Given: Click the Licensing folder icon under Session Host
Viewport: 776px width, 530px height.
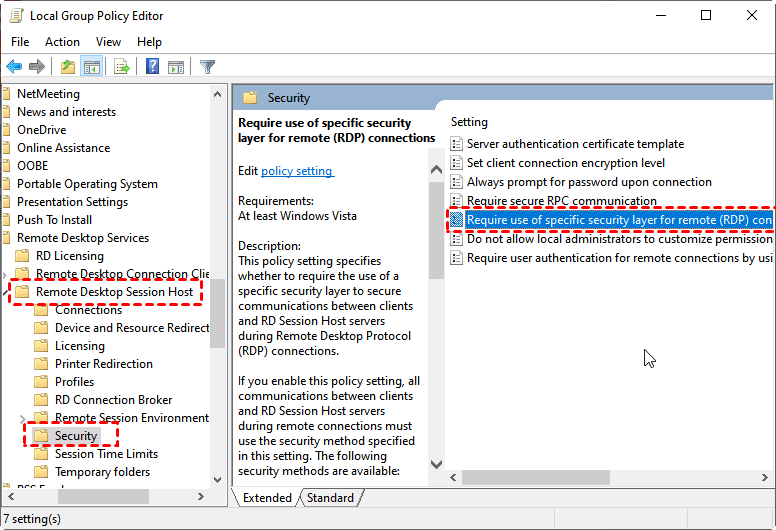Looking at the screenshot, I should 41,345.
